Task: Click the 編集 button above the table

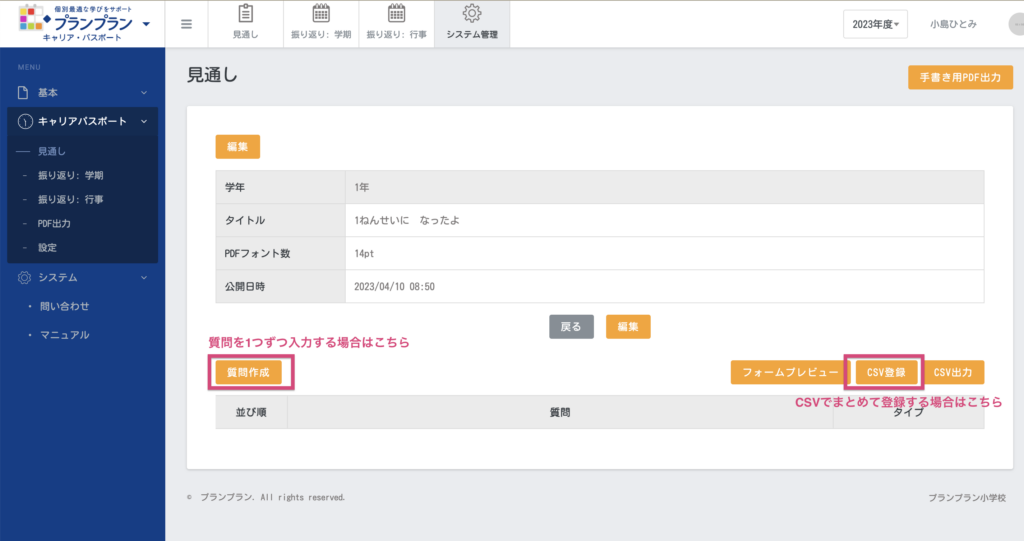Action: tap(238, 146)
